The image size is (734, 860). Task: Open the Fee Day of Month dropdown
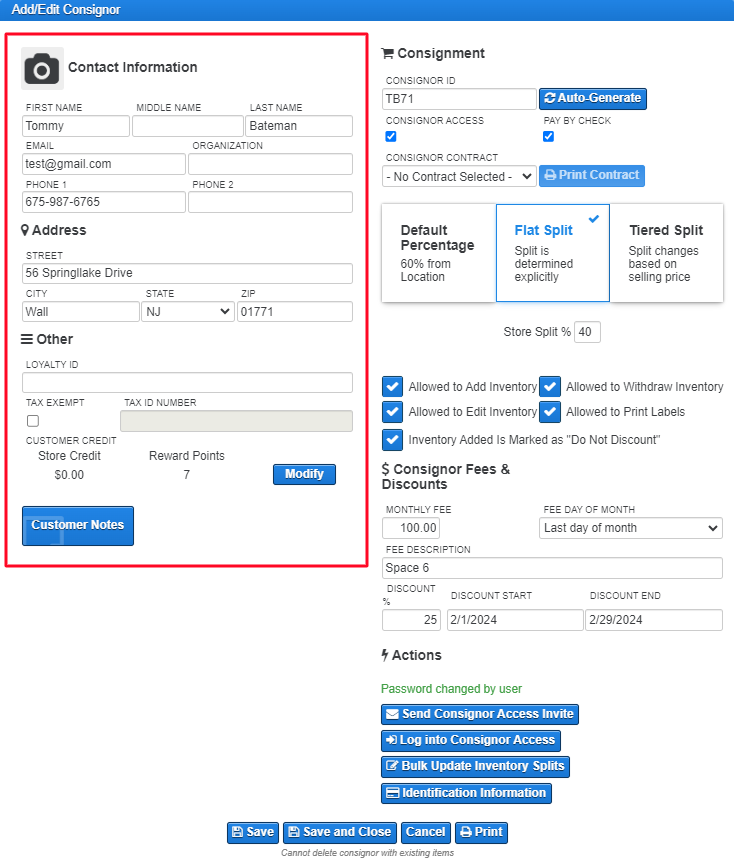[x=630, y=528]
